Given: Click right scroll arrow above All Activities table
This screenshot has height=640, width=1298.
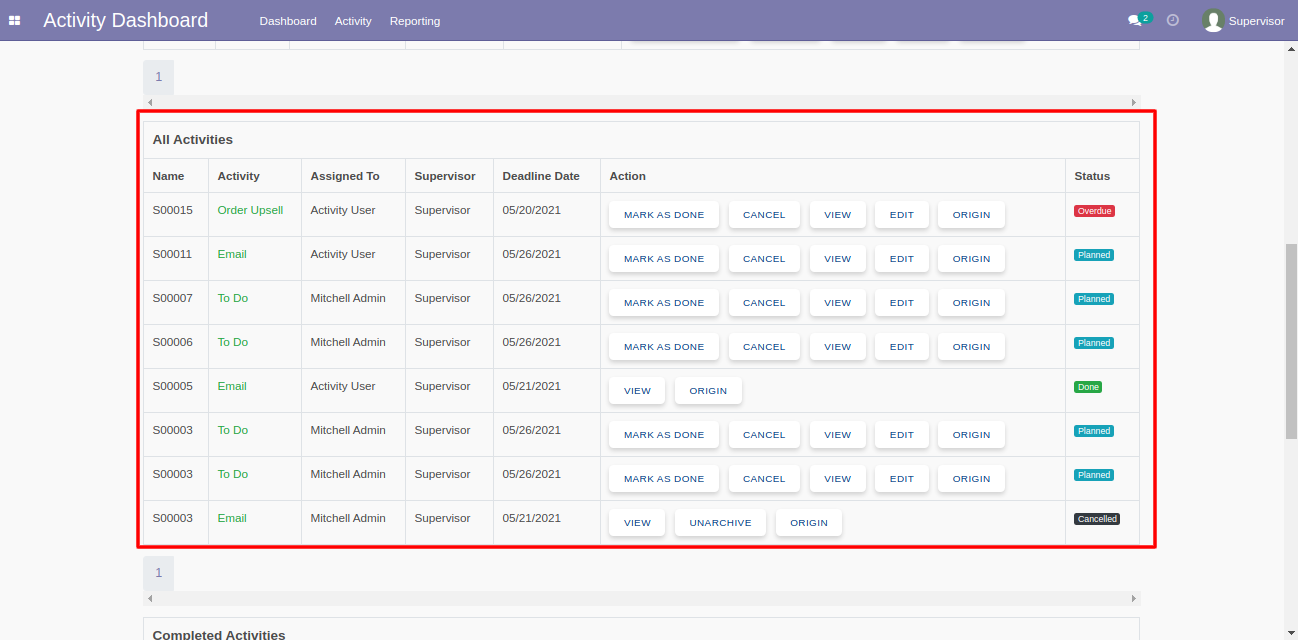Looking at the screenshot, I should 1134,102.
